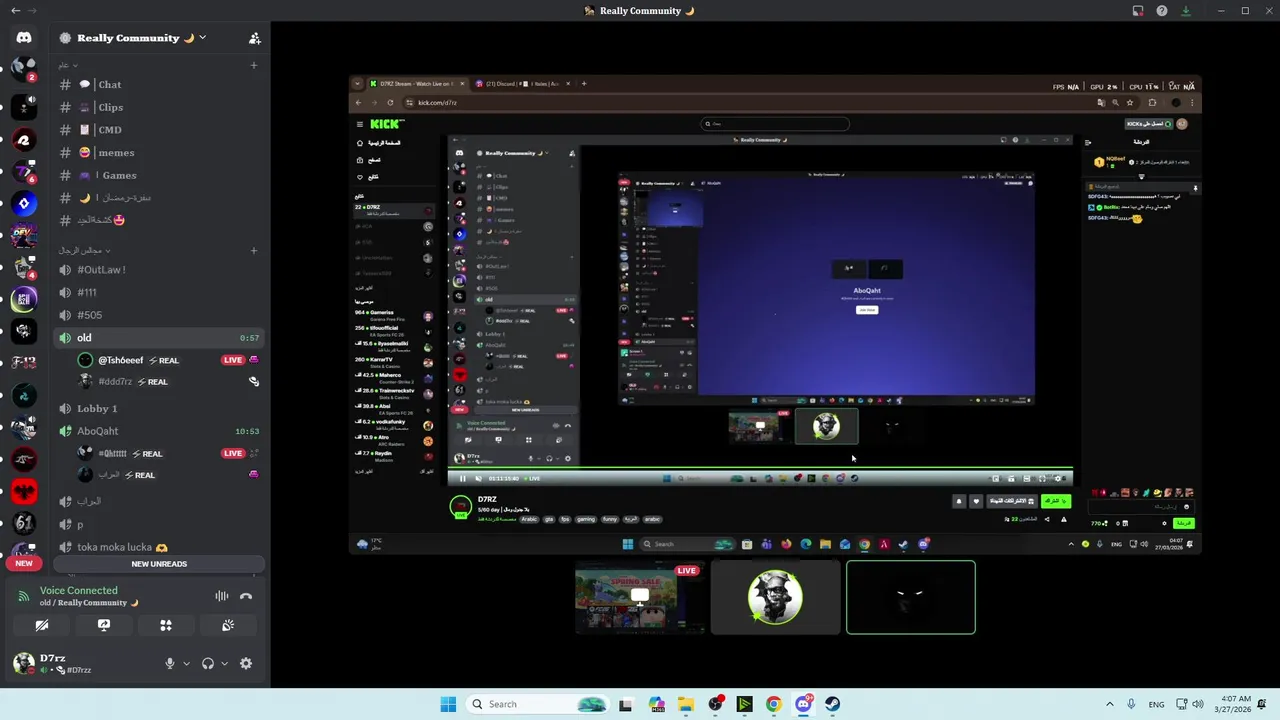The width and height of the screenshot is (1280, 720).
Task: Open Steam from the taskbar
Action: (x=832, y=704)
